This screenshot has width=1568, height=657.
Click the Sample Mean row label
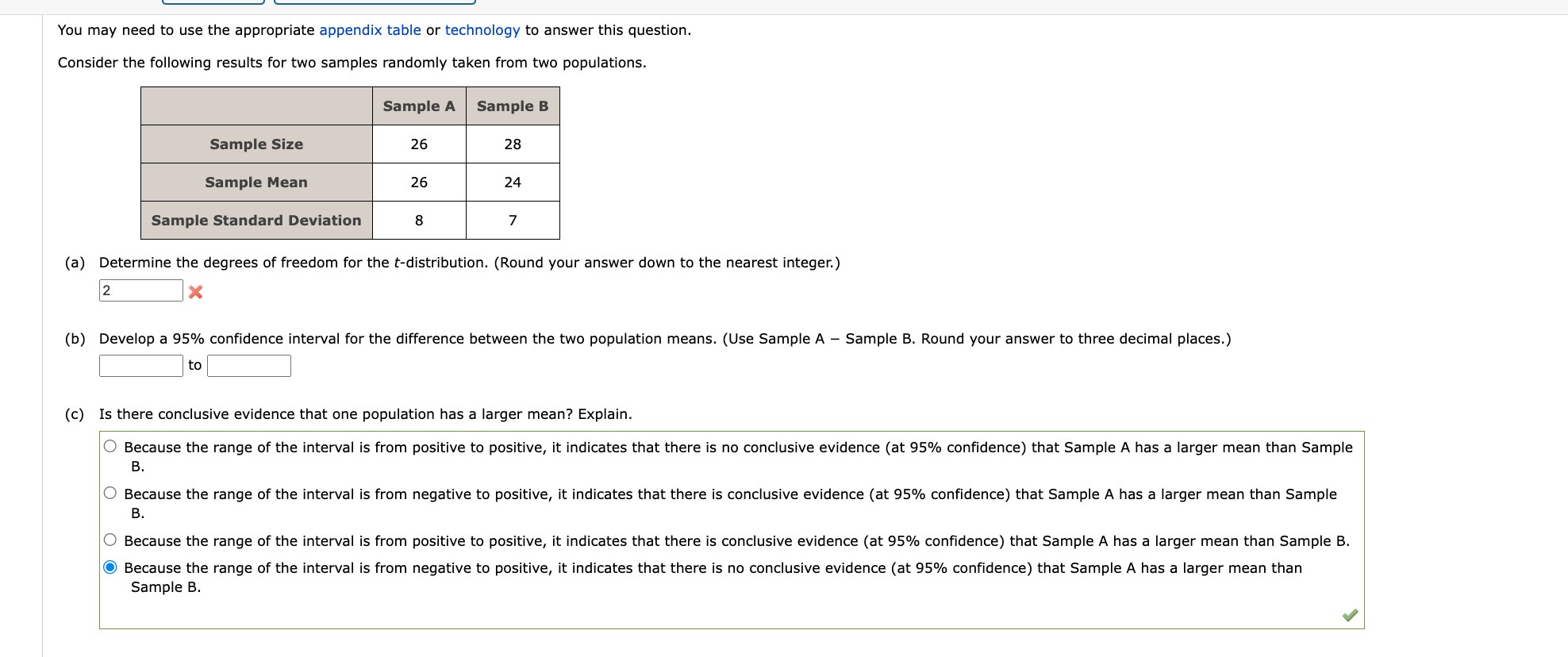tap(256, 182)
